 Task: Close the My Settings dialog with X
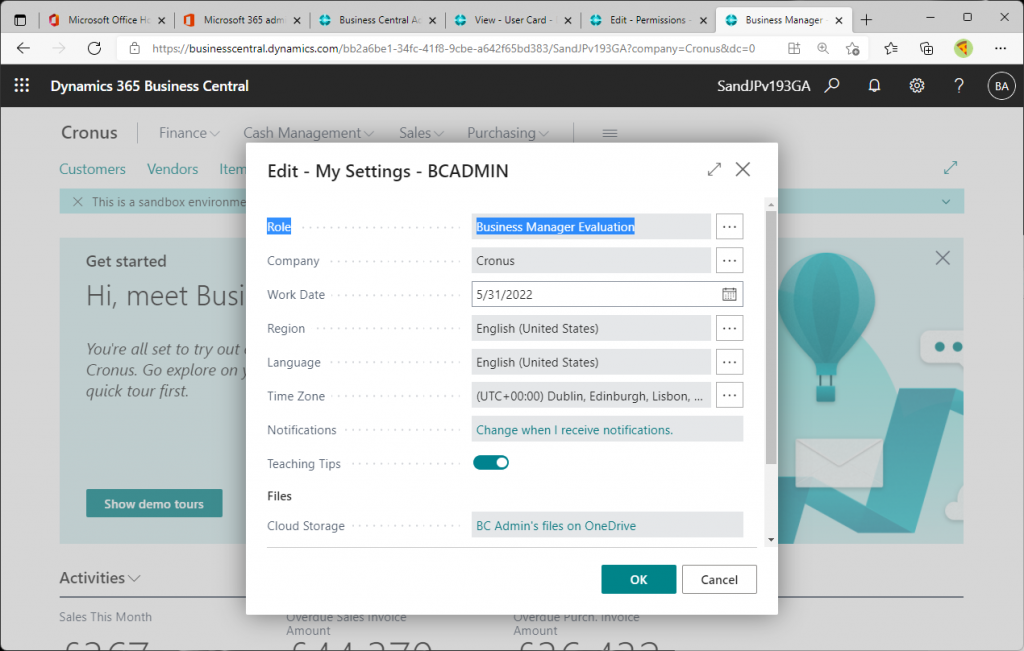(x=743, y=170)
